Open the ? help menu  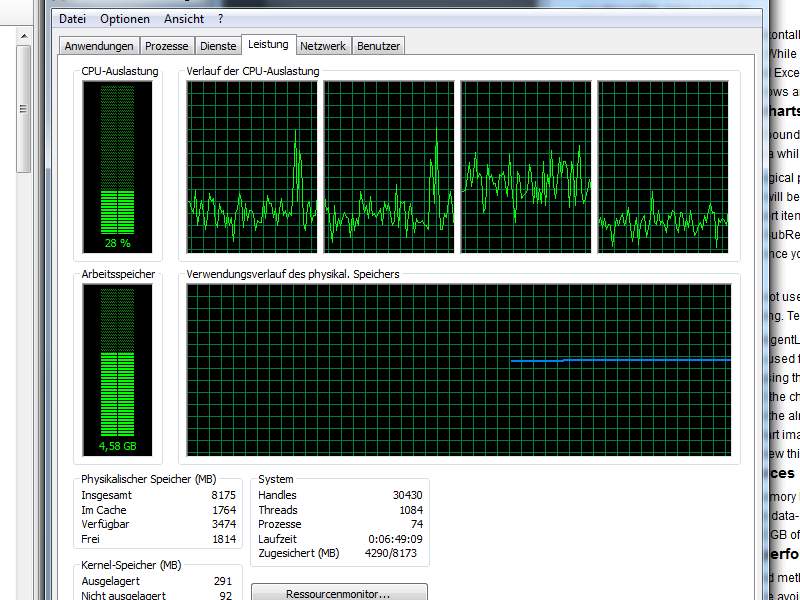[x=220, y=19]
